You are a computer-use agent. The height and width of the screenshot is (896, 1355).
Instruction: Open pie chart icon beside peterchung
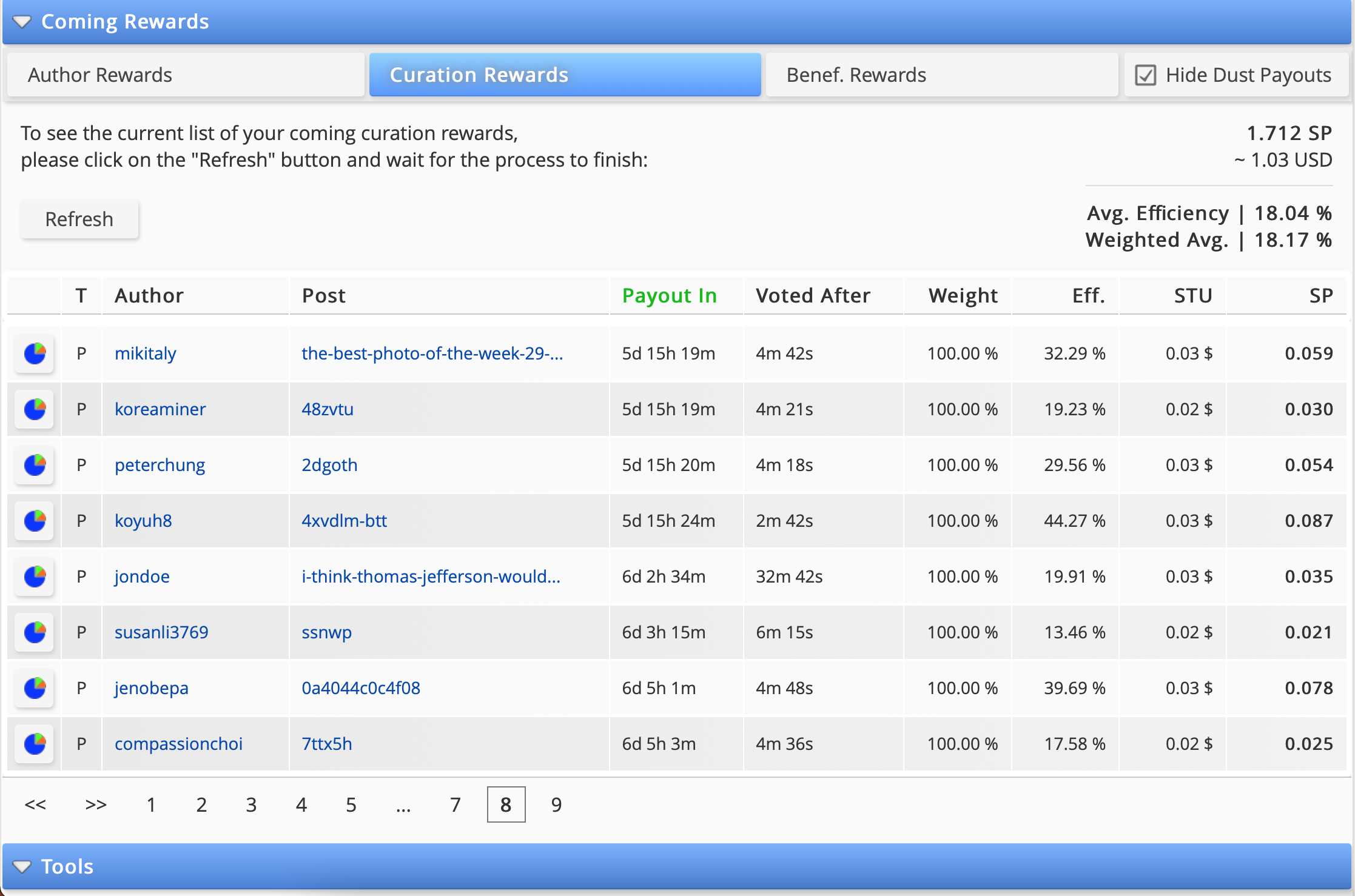click(35, 465)
